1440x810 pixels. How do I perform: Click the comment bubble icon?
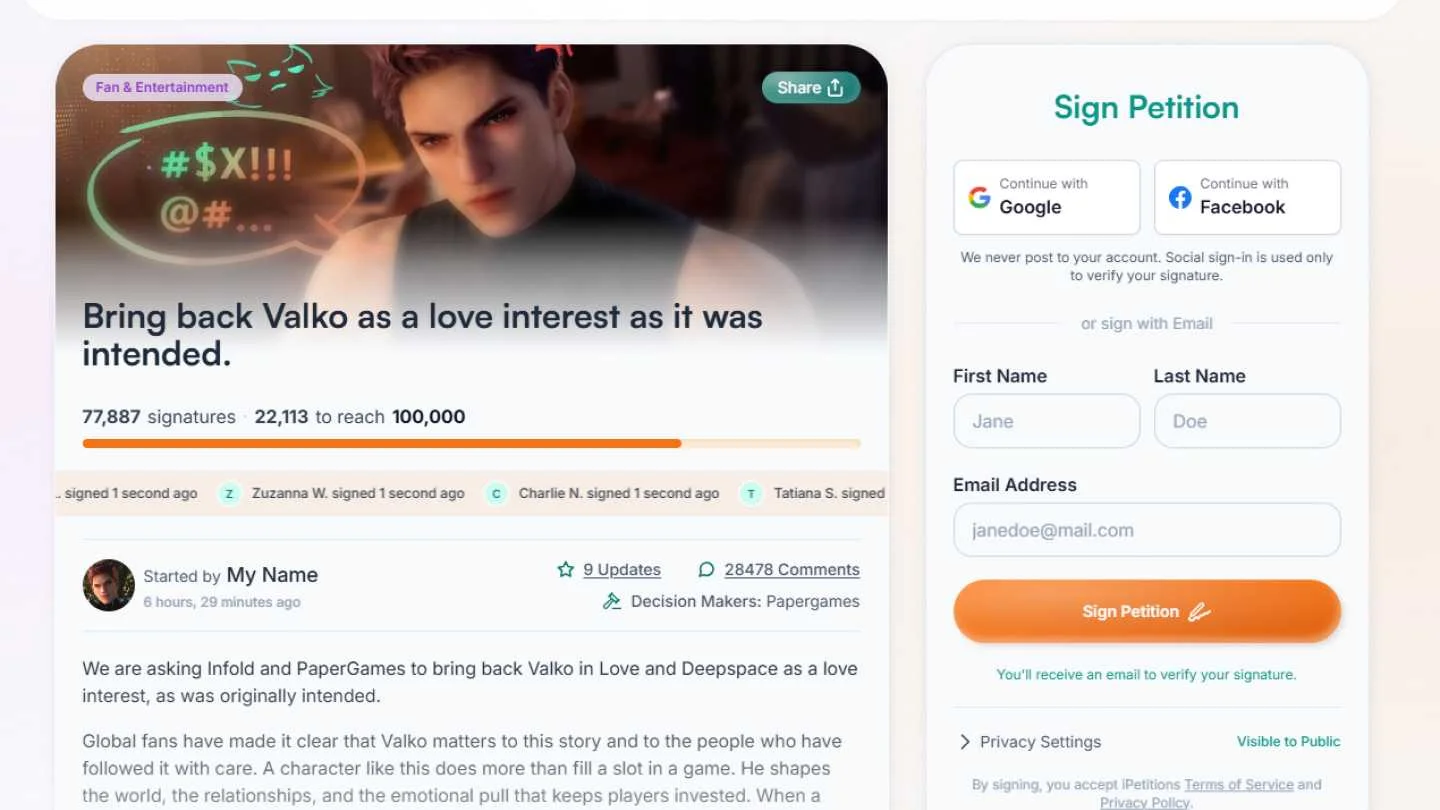coord(706,569)
